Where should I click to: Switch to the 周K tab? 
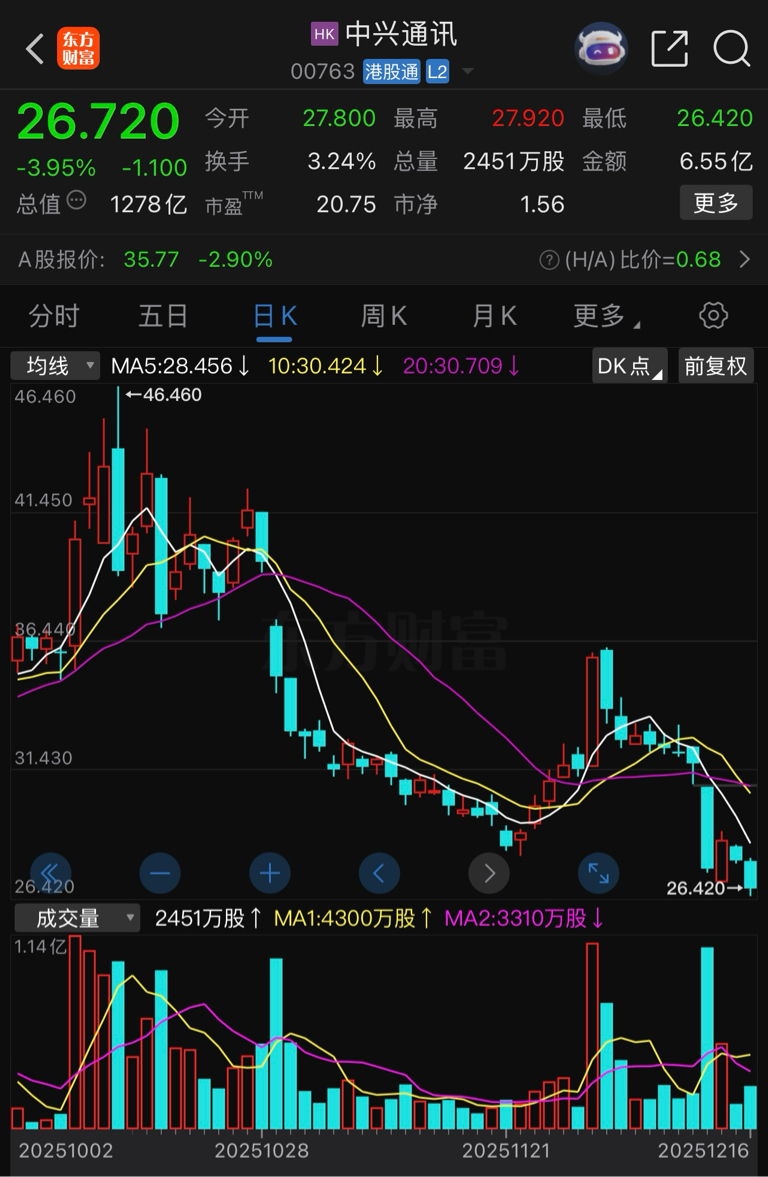pyautogui.click(x=384, y=316)
